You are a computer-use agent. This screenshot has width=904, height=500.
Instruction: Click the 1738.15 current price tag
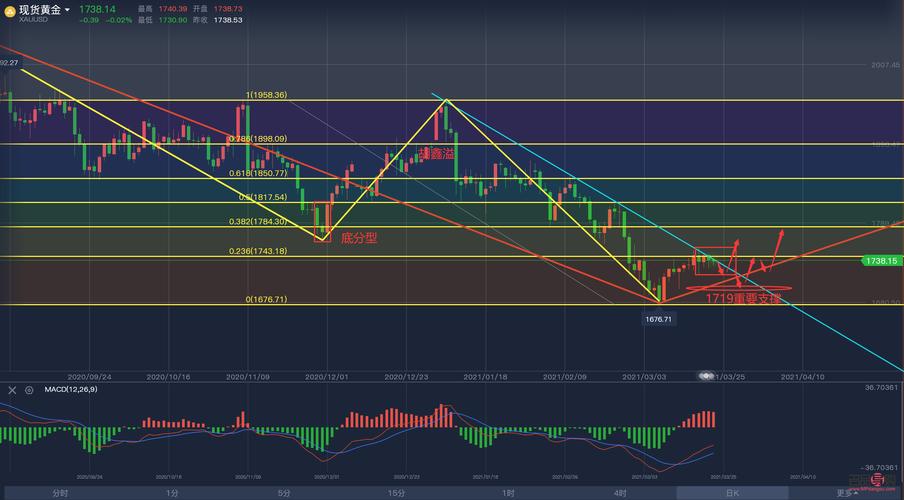[x=880, y=260]
